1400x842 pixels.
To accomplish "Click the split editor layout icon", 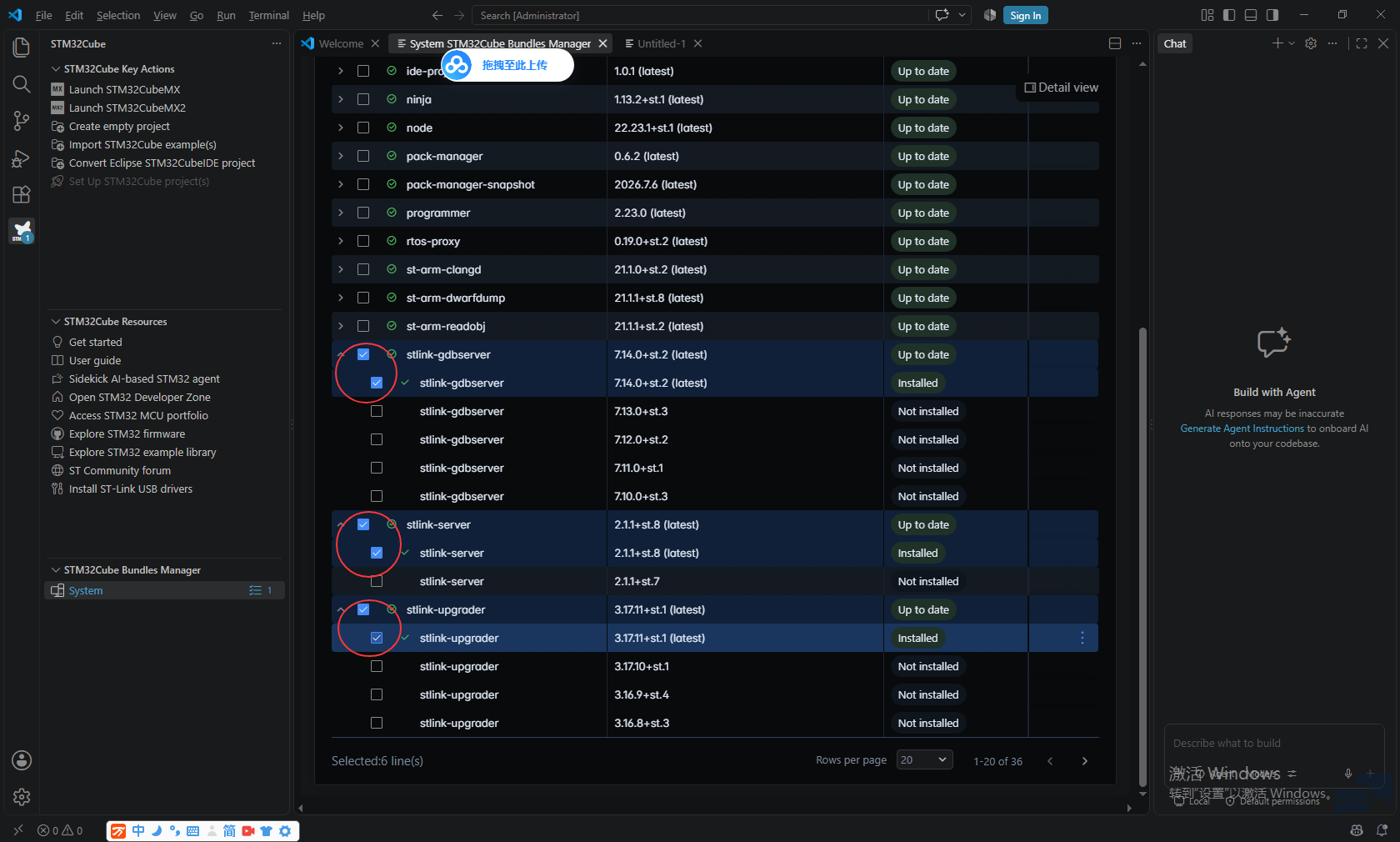I will [x=1115, y=43].
